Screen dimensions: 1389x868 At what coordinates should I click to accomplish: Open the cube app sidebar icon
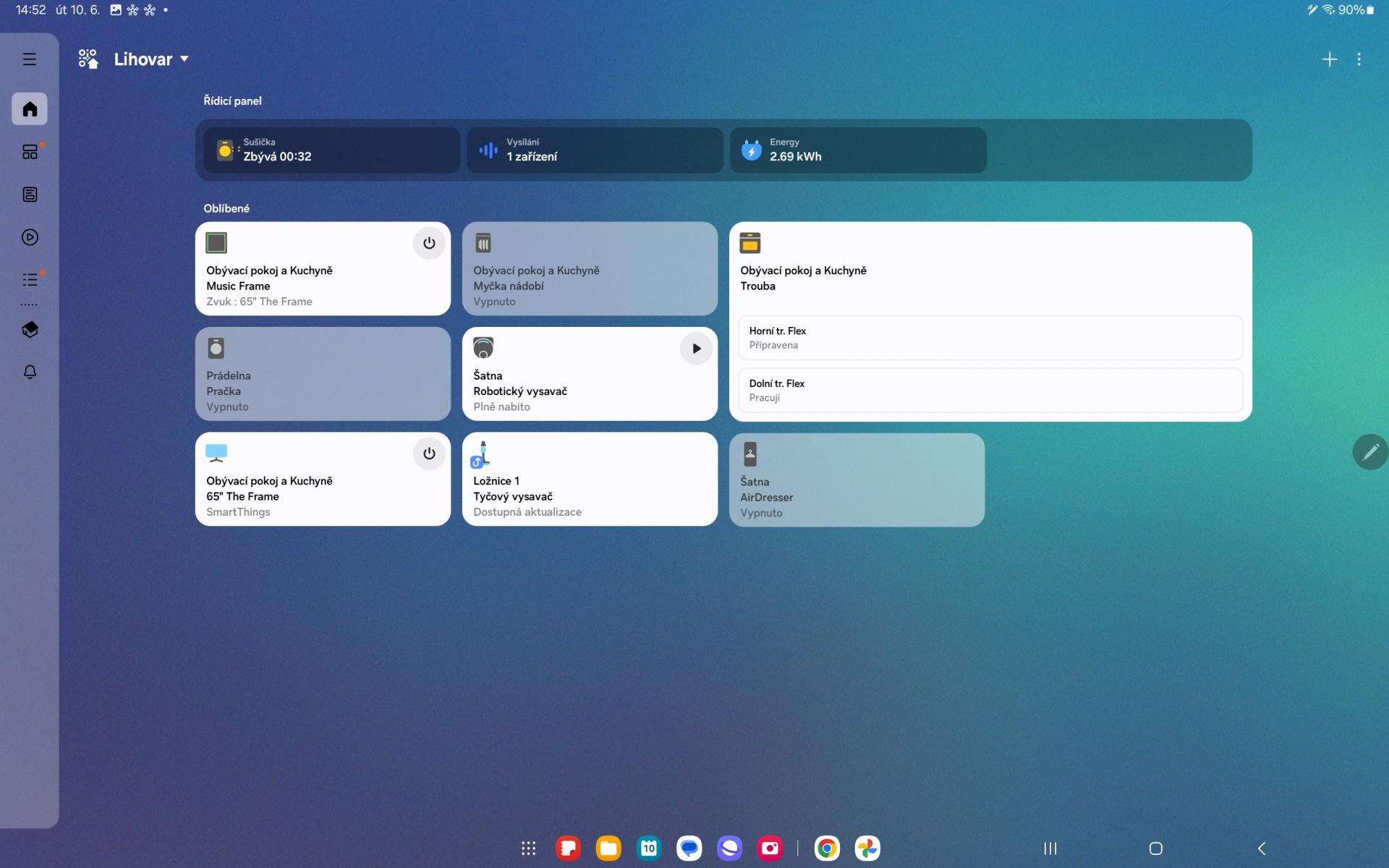[x=30, y=330]
